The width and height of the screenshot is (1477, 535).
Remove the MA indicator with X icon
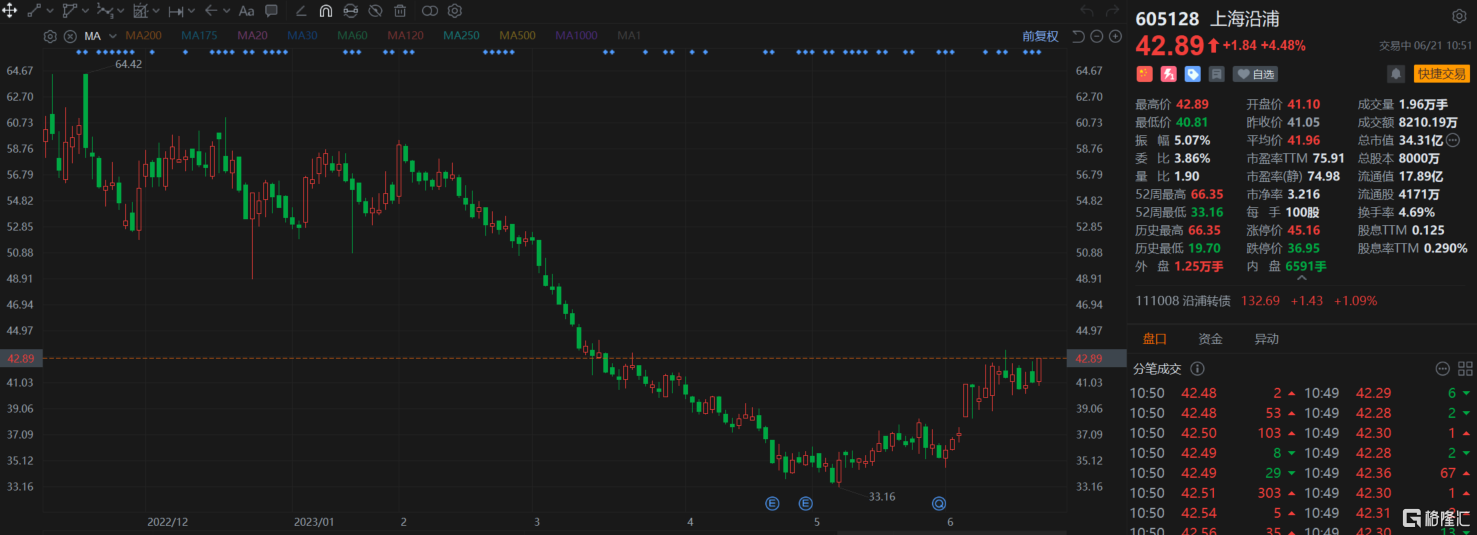pos(70,36)
